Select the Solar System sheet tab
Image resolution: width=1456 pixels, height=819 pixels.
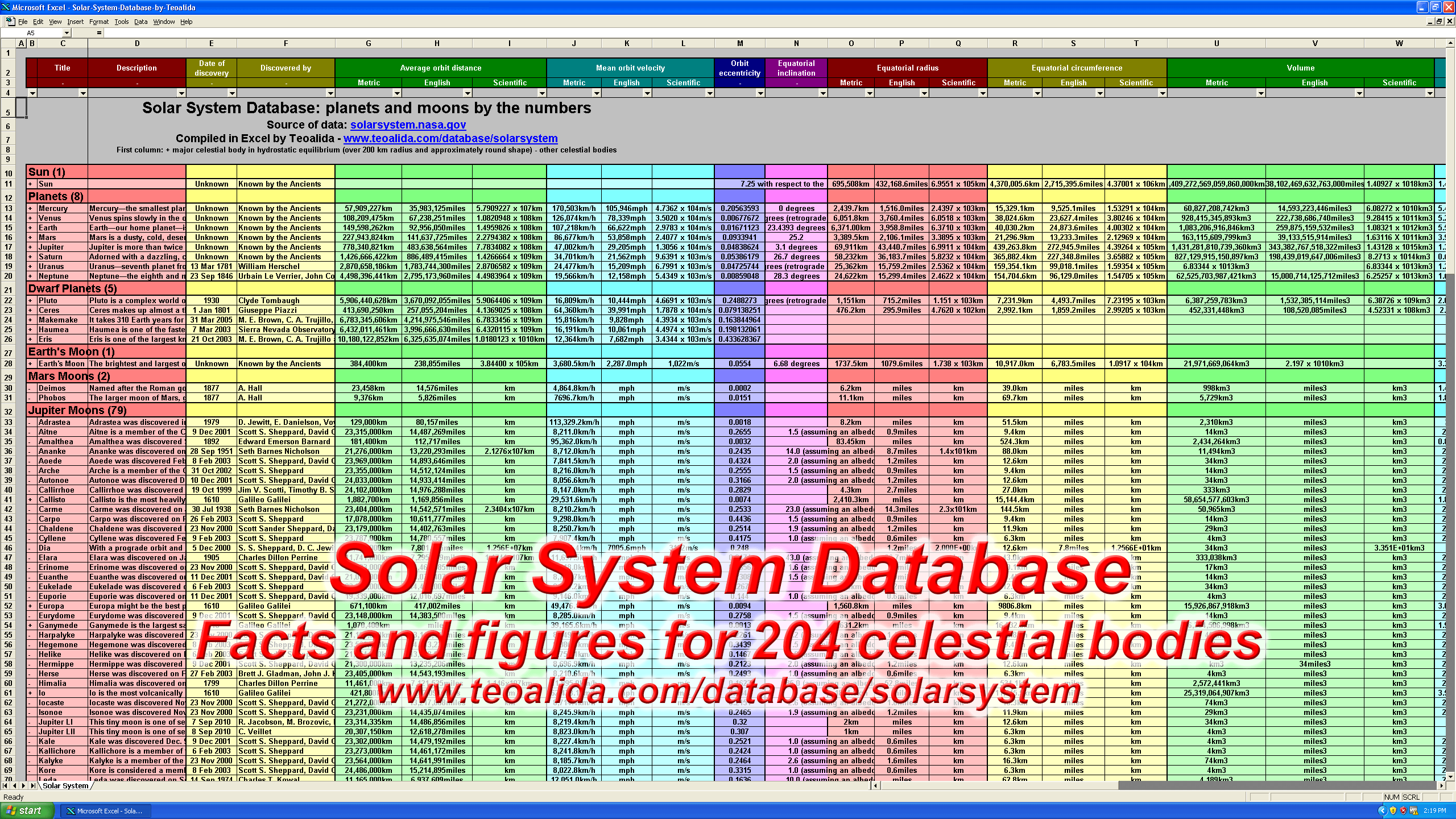point(65,785)
